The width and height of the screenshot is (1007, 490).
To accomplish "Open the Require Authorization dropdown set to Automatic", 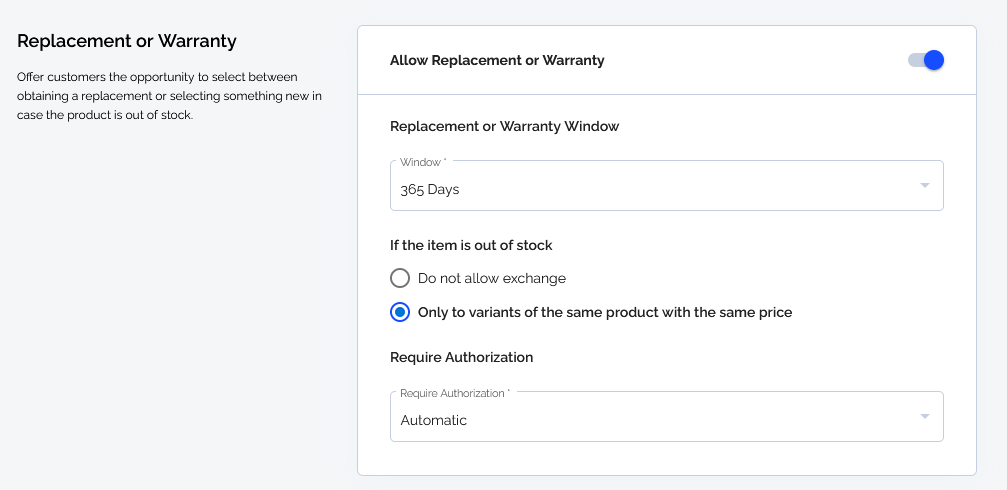I will 667,416.
